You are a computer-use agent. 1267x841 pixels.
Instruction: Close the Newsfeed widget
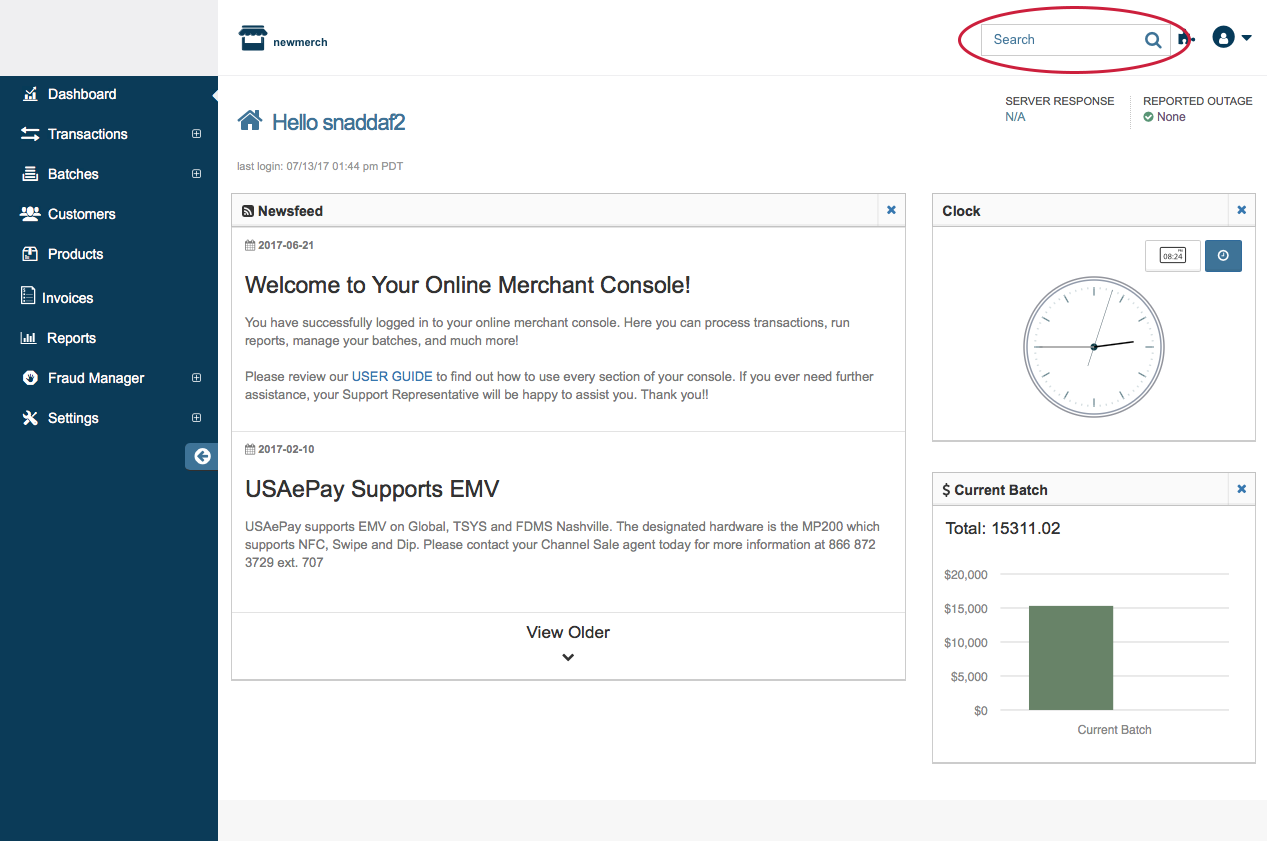tap(891, 210)
